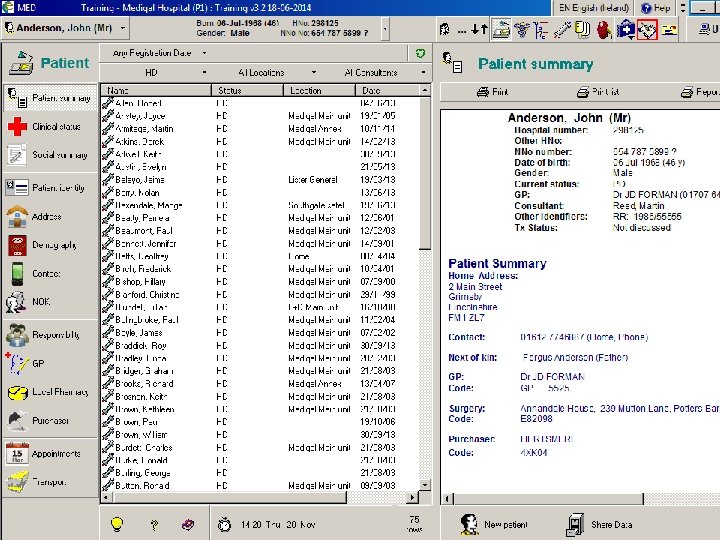Select patient Belayo, Jaime row
The height and width of the screenshot is (540, 720).
click(x=259, y=180)
